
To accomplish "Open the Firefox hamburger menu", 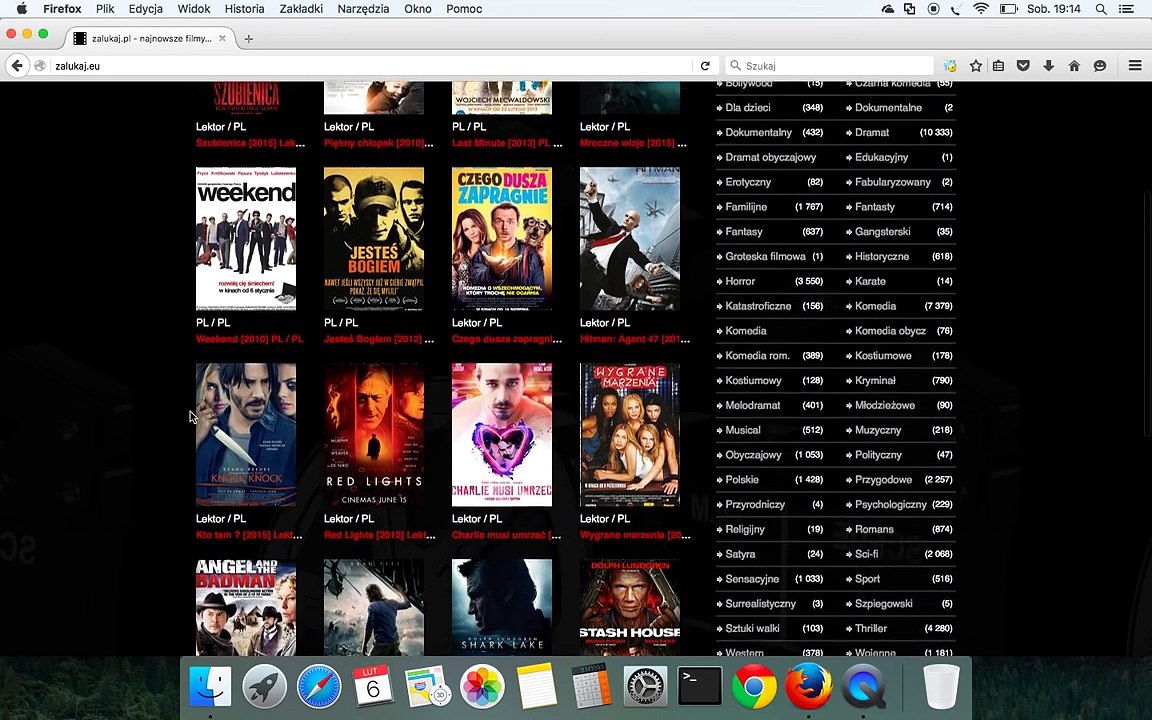I will click(1135, 65).
